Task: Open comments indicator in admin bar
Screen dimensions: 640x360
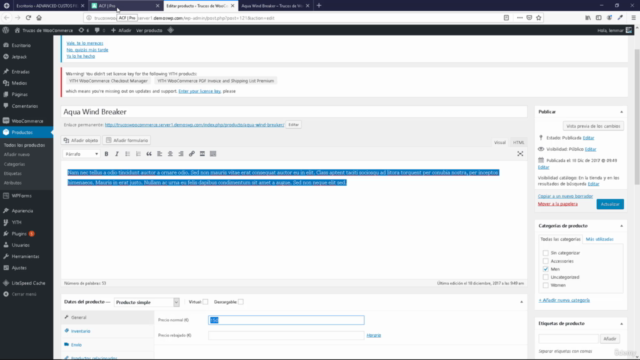Action: (99, 30)
